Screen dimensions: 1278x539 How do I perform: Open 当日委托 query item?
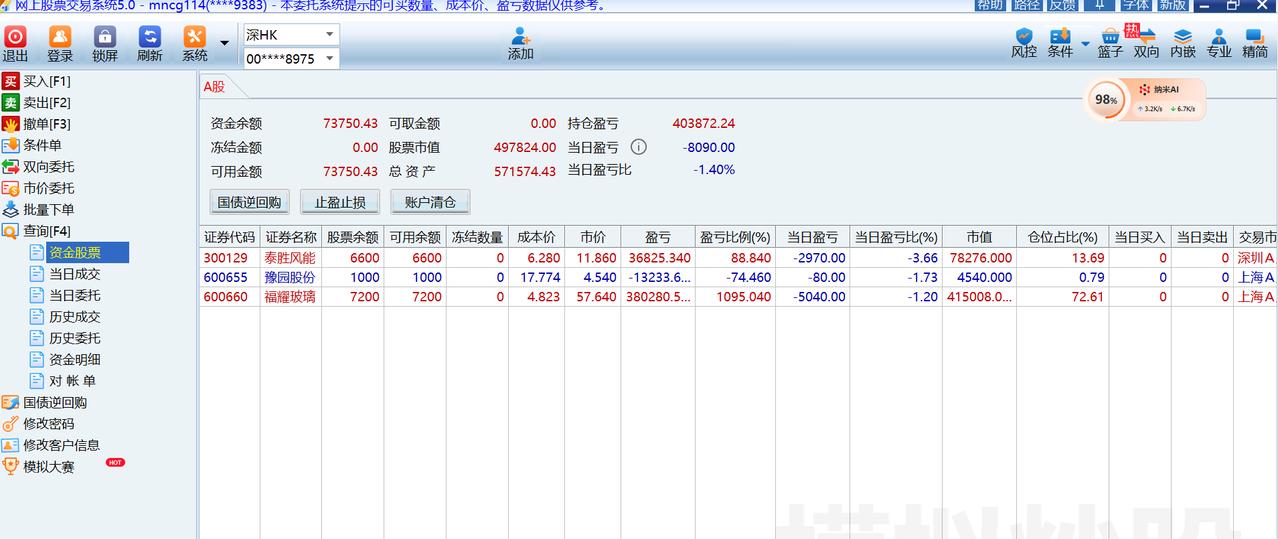coord(75,295)
